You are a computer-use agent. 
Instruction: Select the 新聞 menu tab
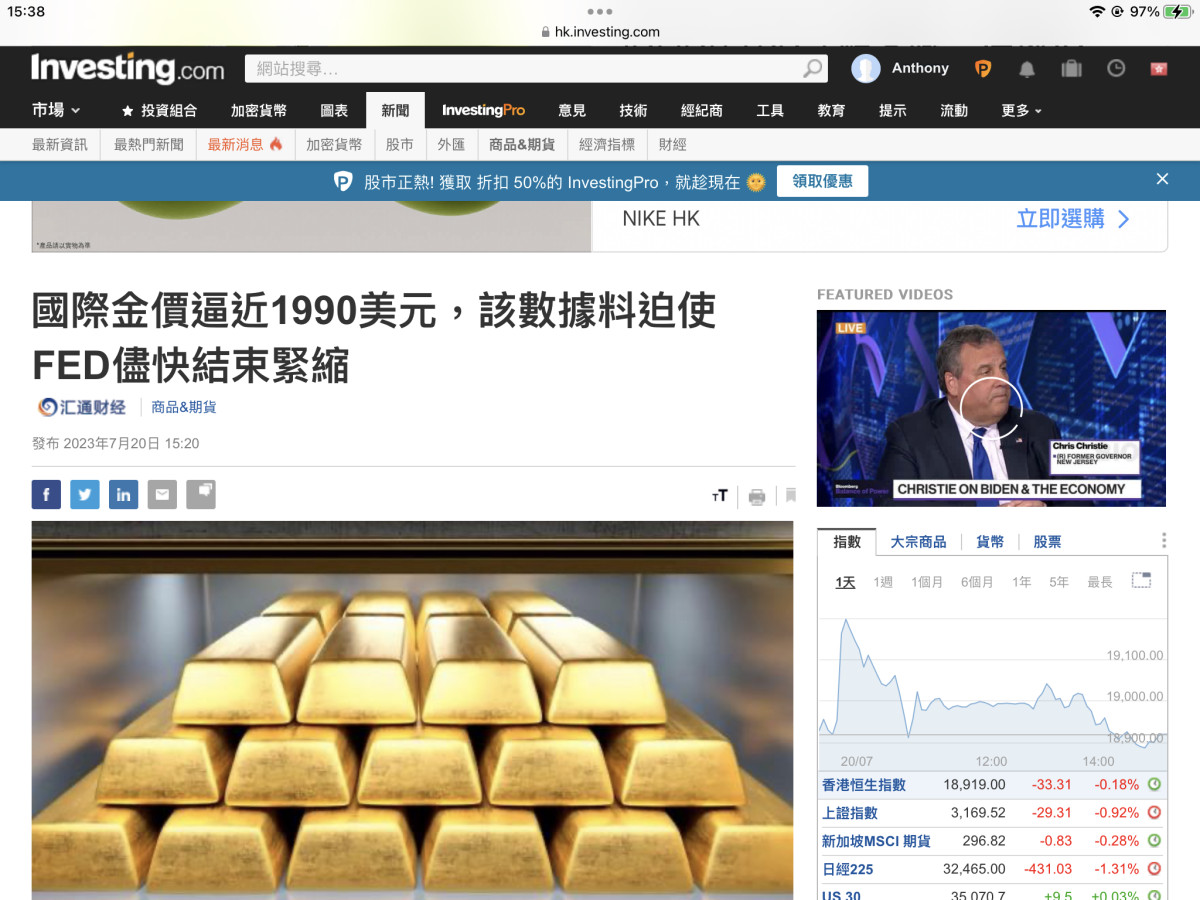pos(395,111)
